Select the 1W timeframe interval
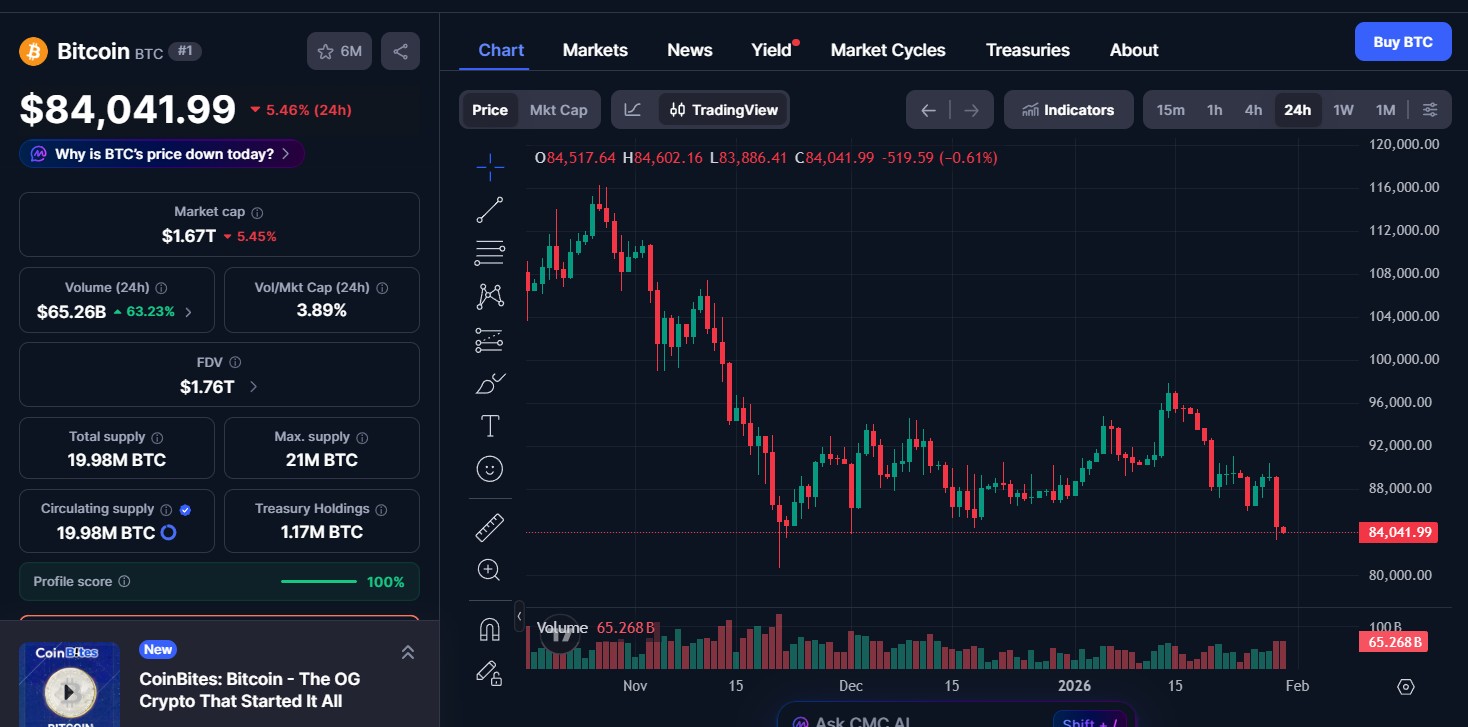This screenshot has width=1468, height=727. 1343,110
